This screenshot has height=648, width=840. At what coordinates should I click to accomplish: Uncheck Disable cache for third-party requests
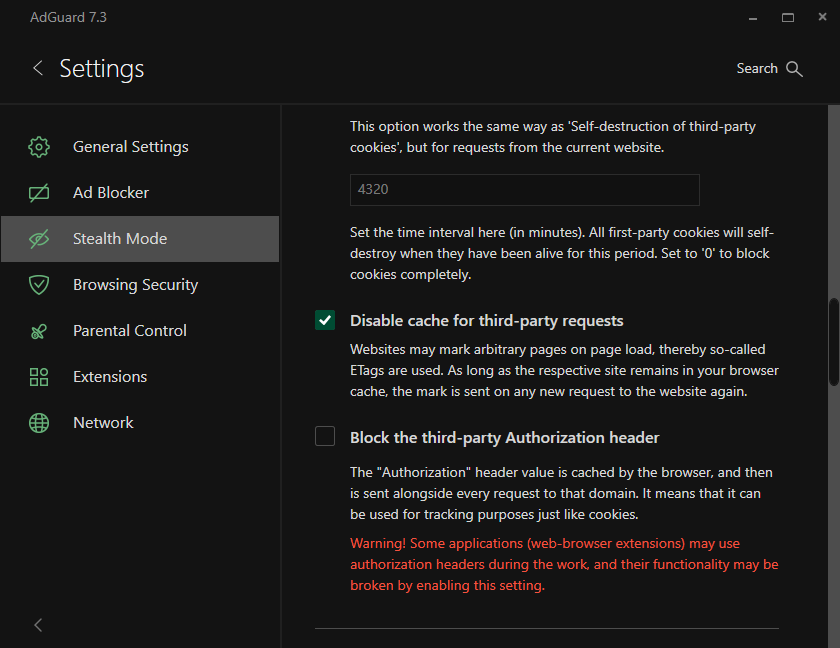[x=325, y=320]
